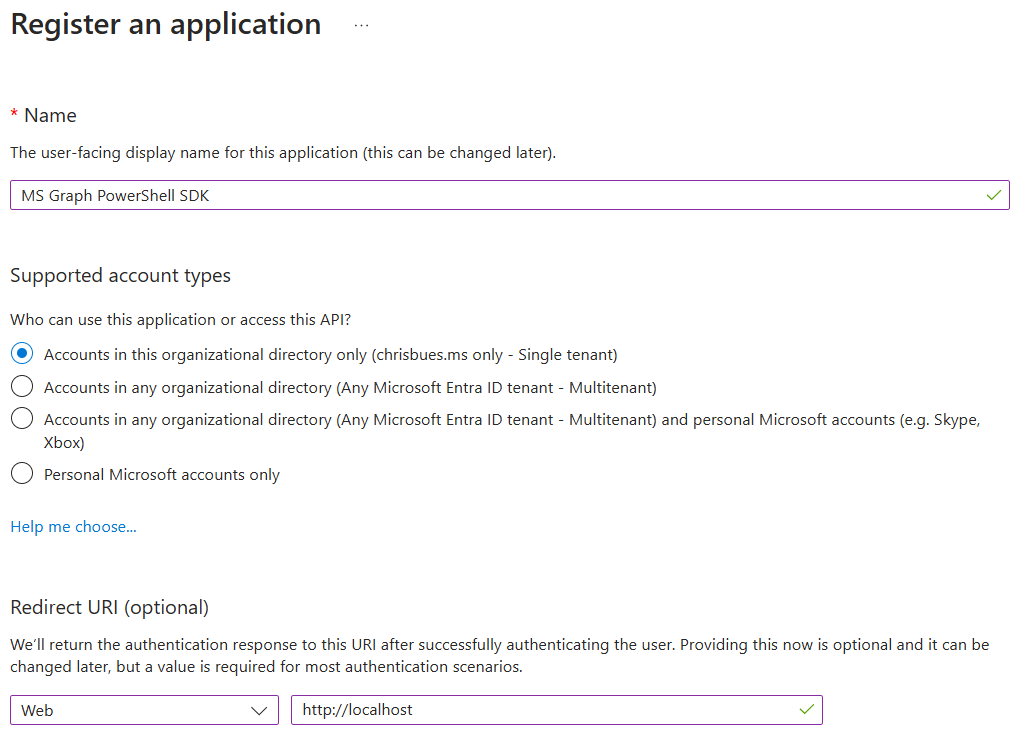Click the green checkmark in the Redirect URI field
Viewport: 1025px width, 744px height.
pyautogui.click(x=806, y=710)
